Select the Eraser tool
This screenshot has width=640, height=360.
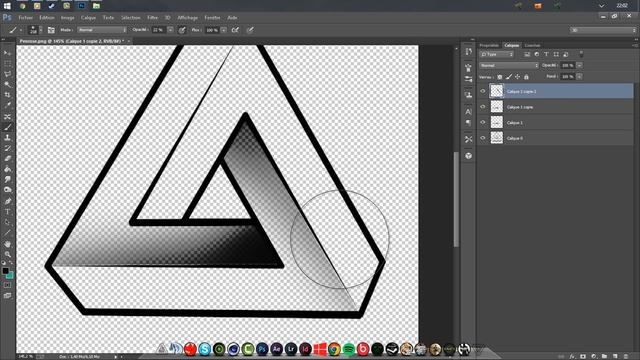[7, 158]
